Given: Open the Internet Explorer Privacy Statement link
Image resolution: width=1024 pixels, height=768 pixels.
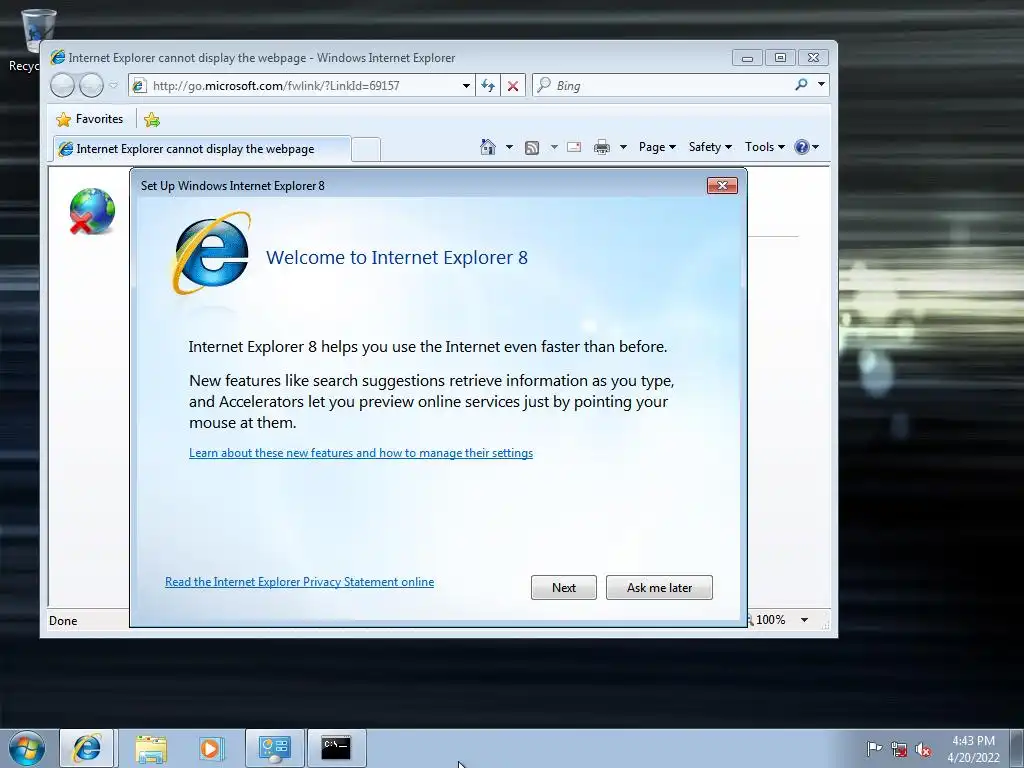Looking at the screenshot, I should tap(299, 582).
